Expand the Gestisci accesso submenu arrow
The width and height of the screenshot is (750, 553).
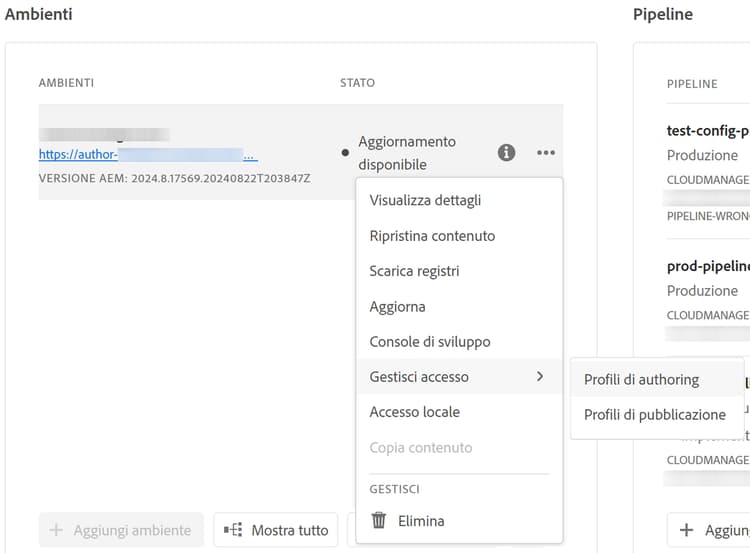click(x=540, y=377)
